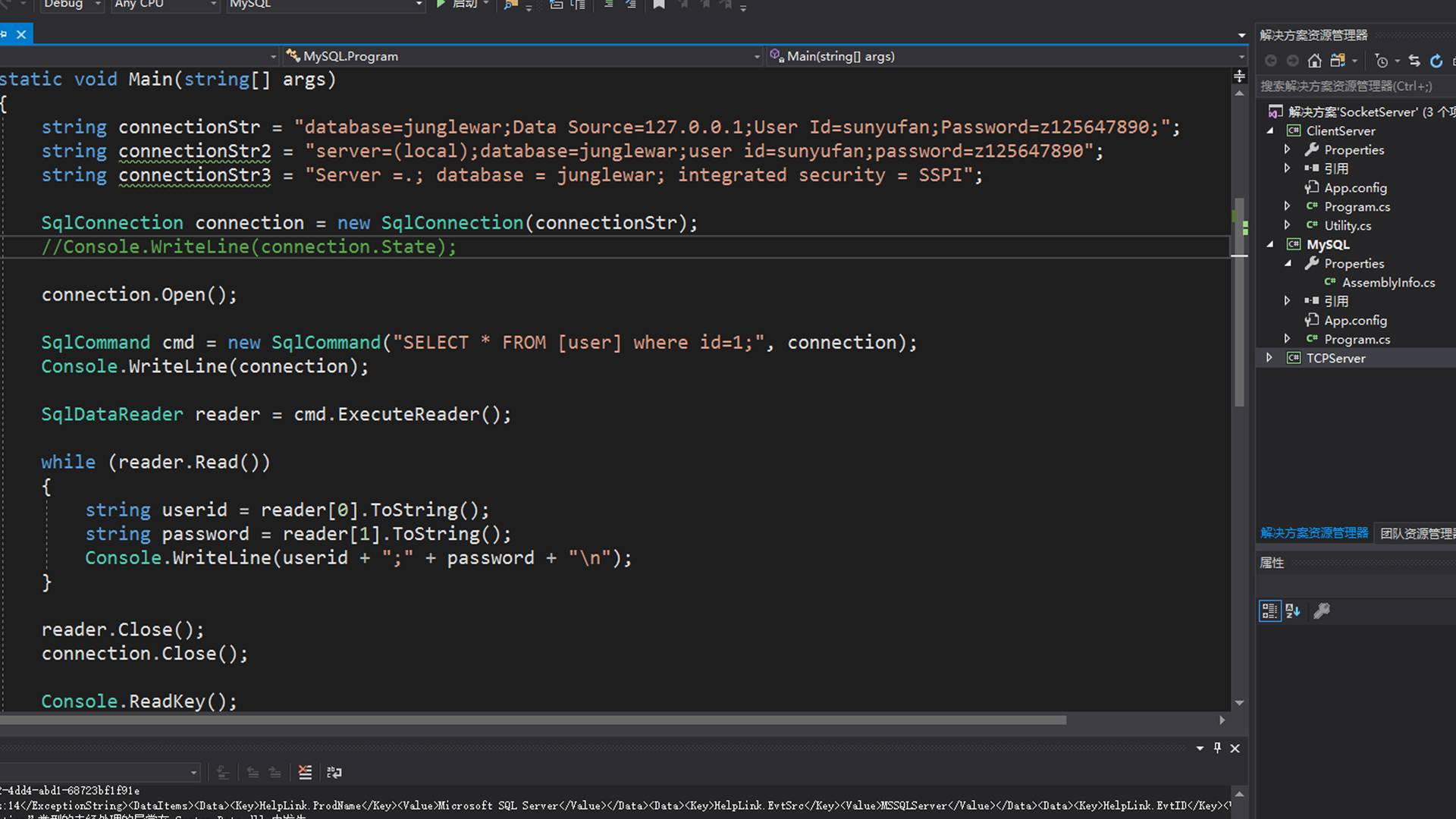Viewport: 1456px width, 819px height.
Task: Click the connectionStr3 variable name
Action: [x=195, y=174]
